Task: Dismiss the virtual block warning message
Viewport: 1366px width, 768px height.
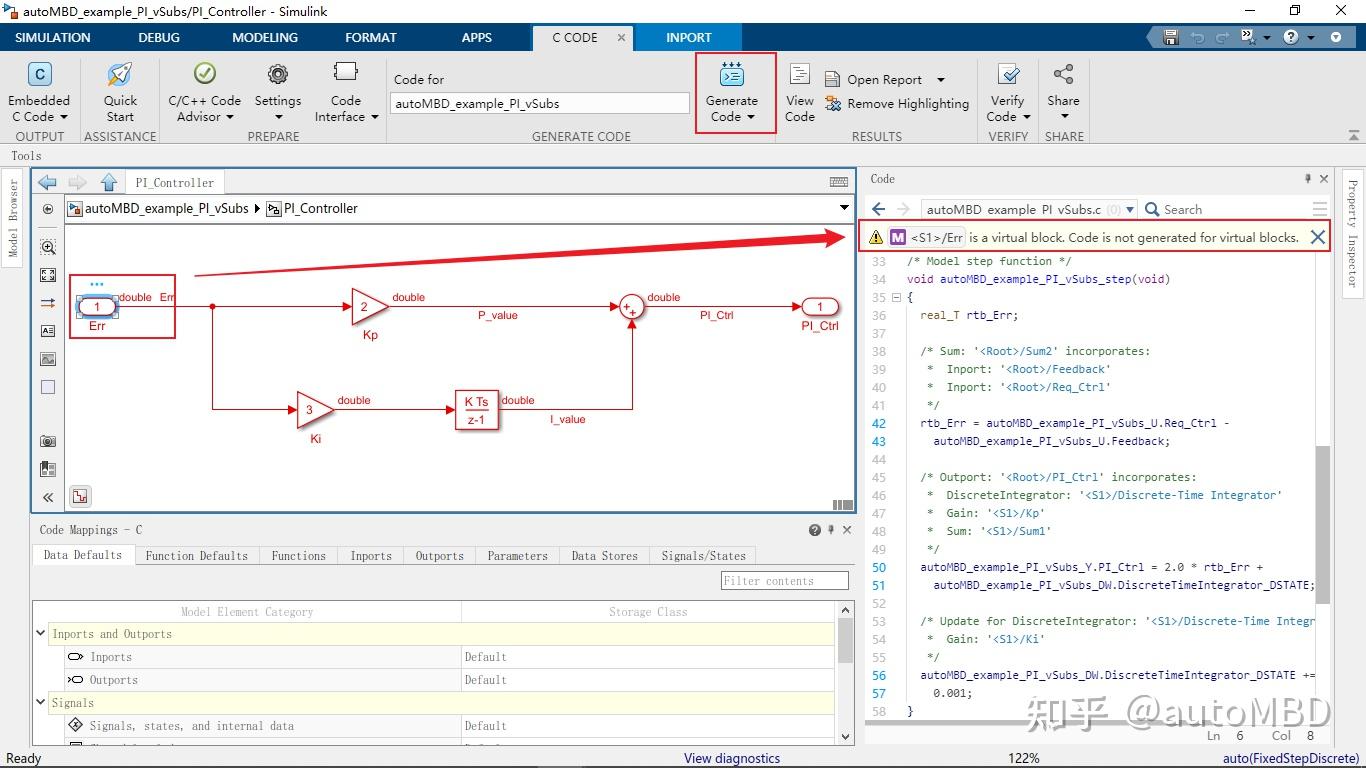Action: pos(1317,237)
